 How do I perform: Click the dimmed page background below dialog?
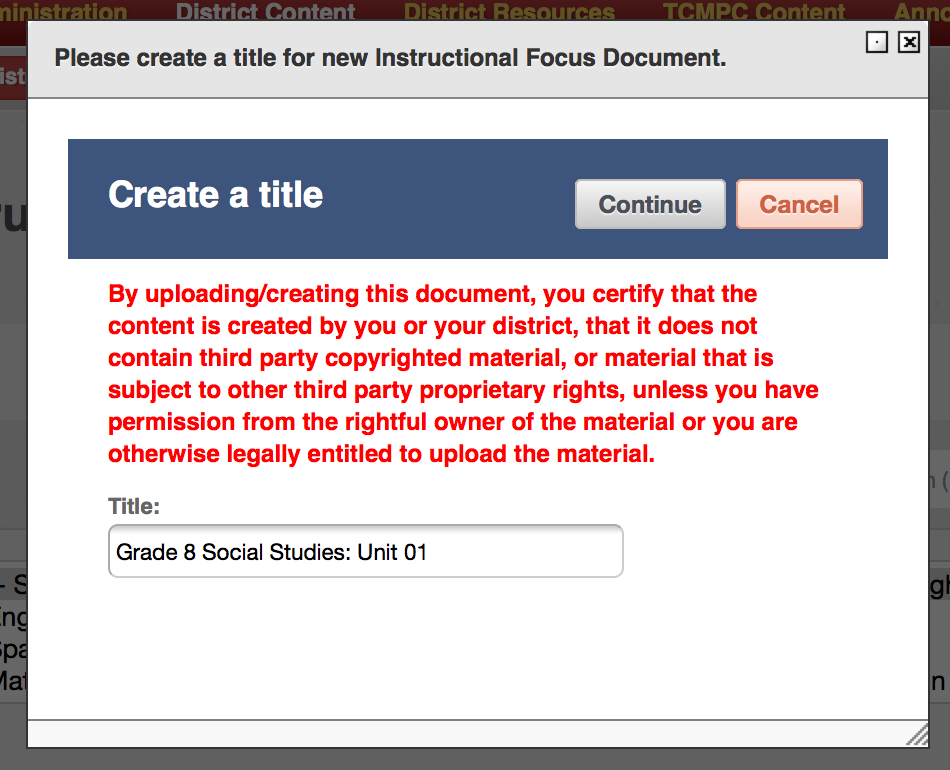pyautogui.click(x=475, y=760)
